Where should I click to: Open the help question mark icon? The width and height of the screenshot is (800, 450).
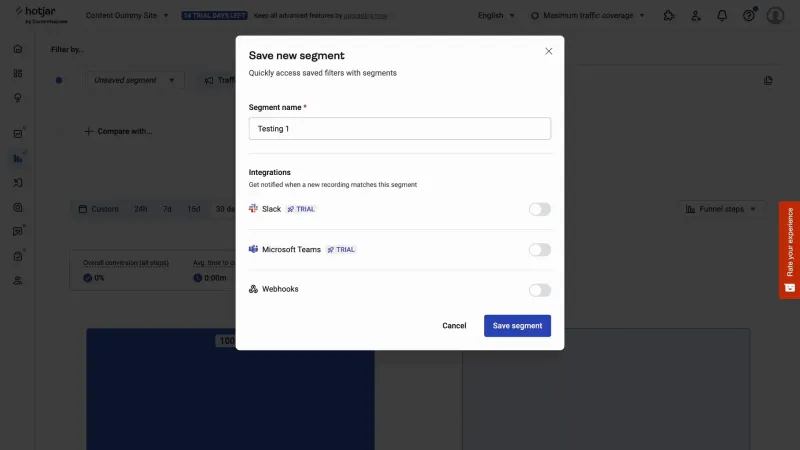[x=748, y=16]
